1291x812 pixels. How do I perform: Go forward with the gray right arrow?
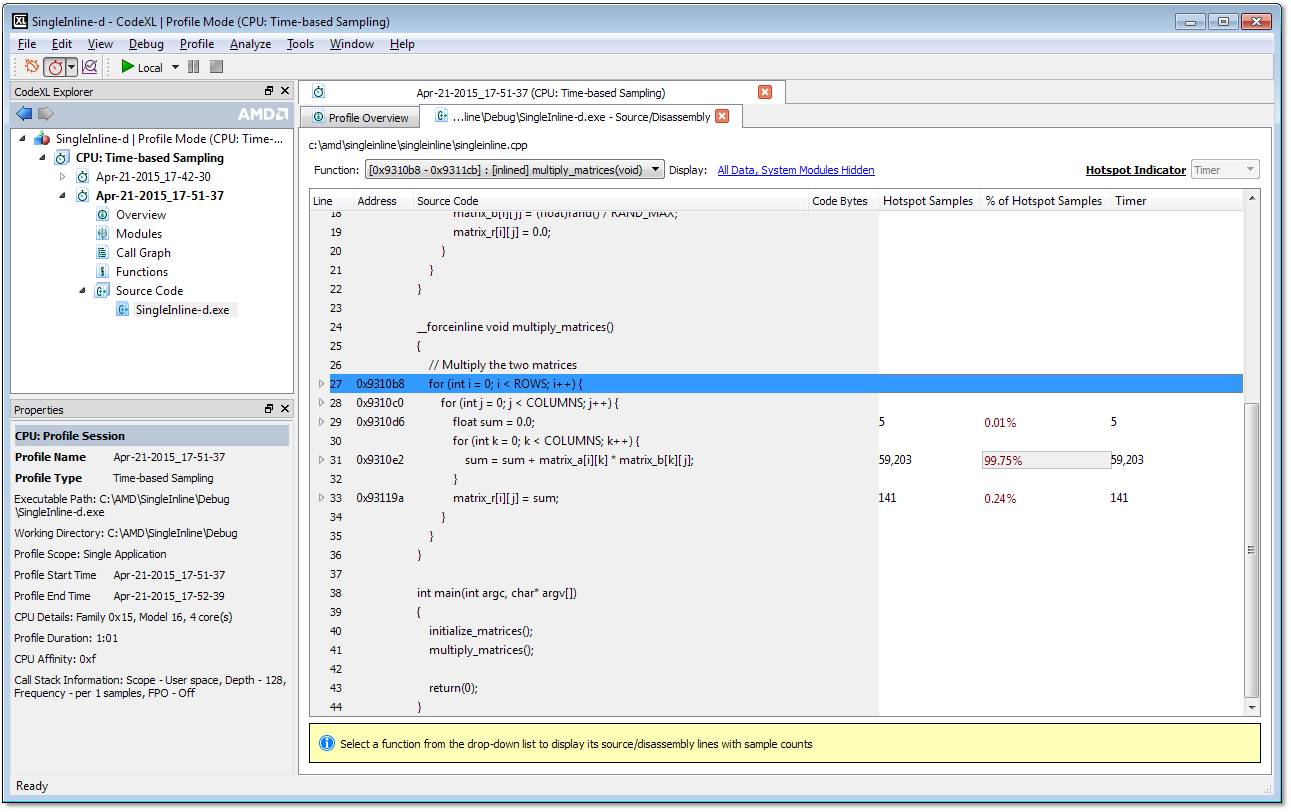pos(45,113)
